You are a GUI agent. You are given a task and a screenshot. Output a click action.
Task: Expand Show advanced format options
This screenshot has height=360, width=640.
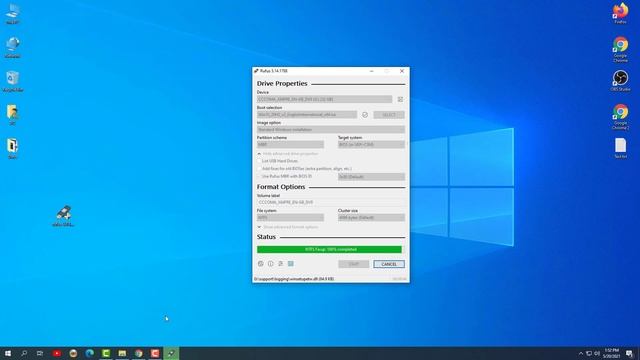[287, 227]
